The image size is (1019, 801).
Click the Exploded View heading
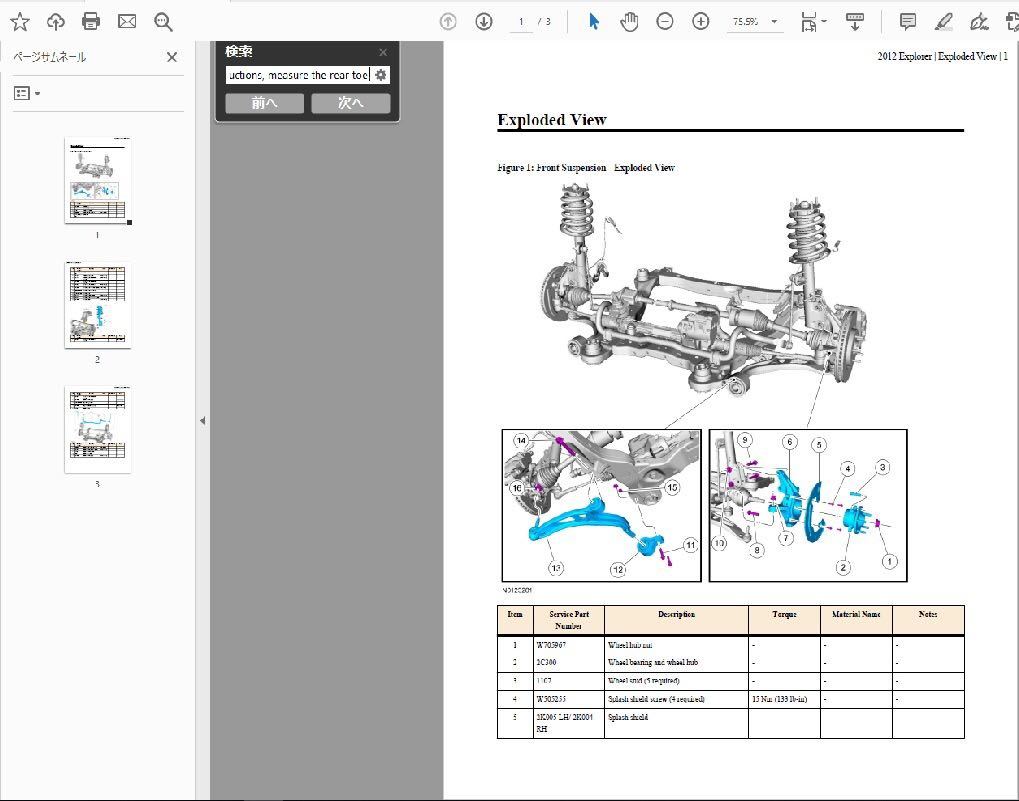click(552, 120)
